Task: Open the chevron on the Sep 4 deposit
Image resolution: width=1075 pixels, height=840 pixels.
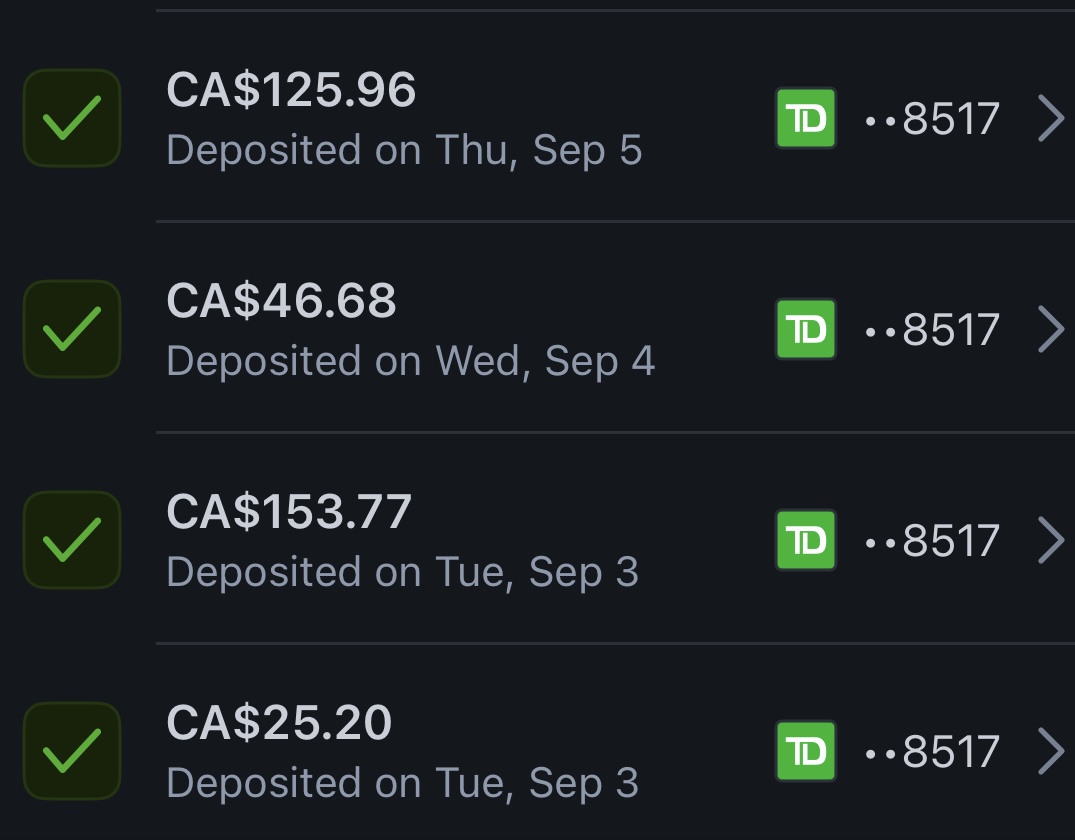Action: coord(1051,329)
